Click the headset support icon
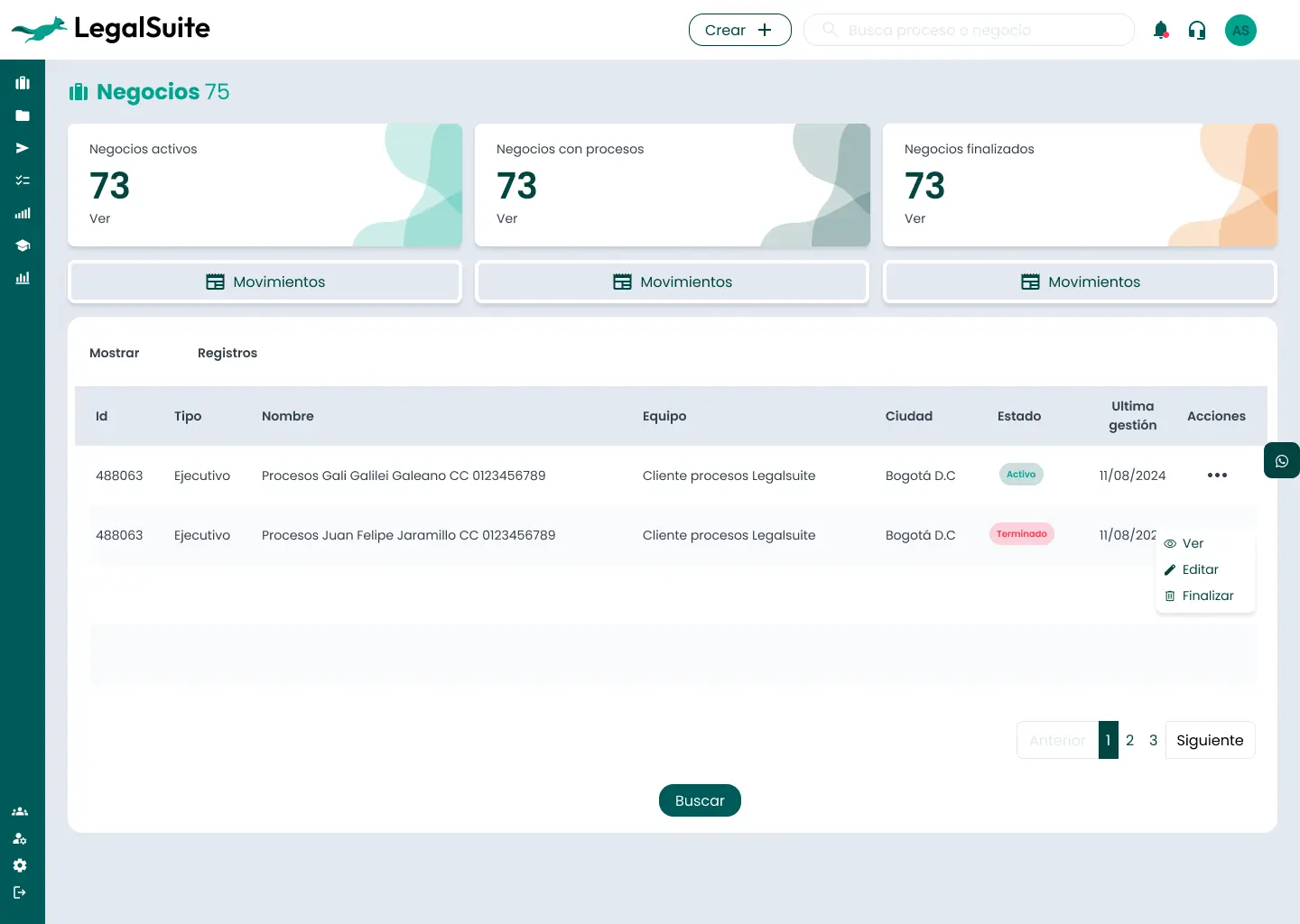Image resolution: width=1300 pixels, height=924 pixels. [1197, 31]
